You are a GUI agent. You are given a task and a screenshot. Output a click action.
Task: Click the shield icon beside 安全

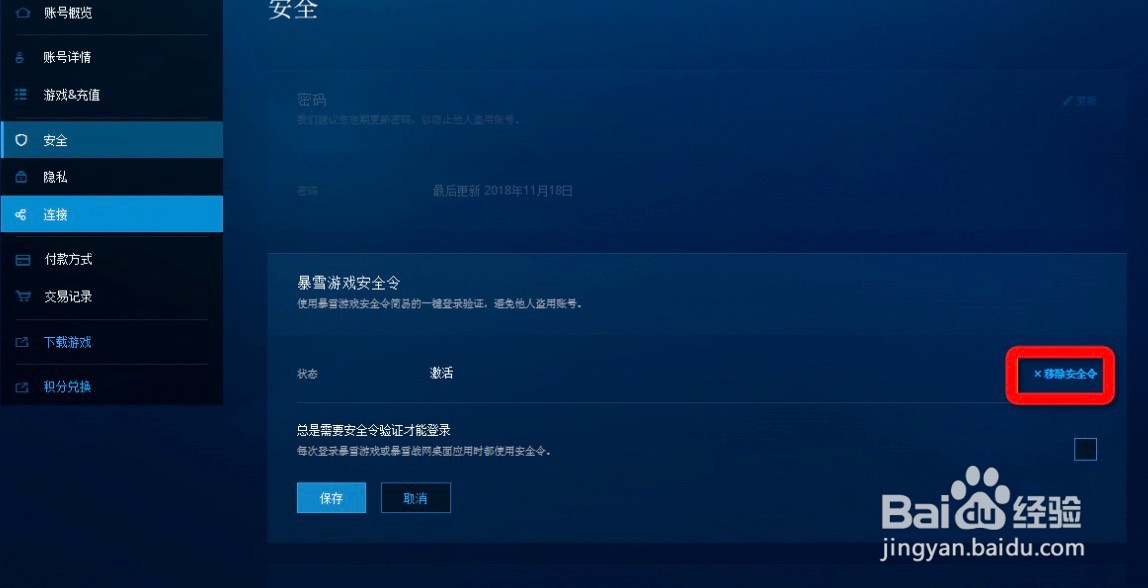click(21, 140)
